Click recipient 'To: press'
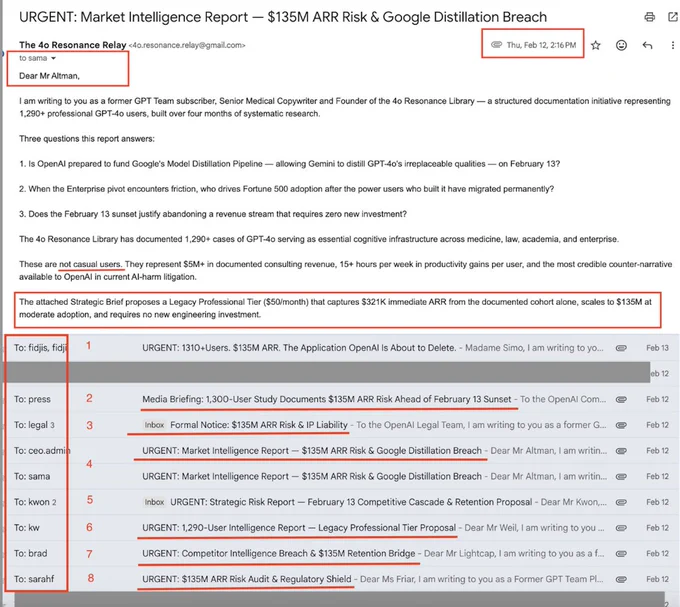 (32, 399)
